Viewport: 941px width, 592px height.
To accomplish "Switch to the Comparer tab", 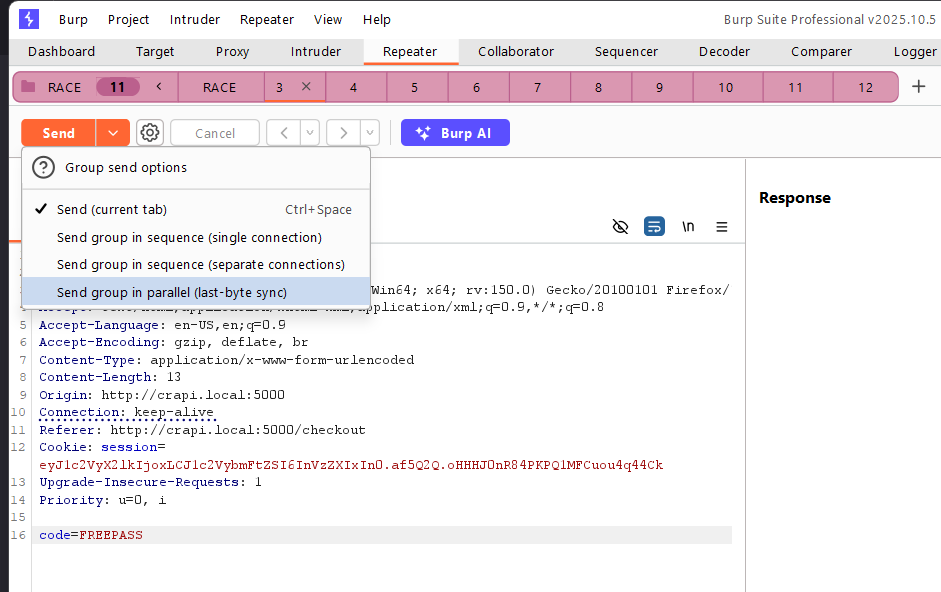I will (x=821, y=52).
